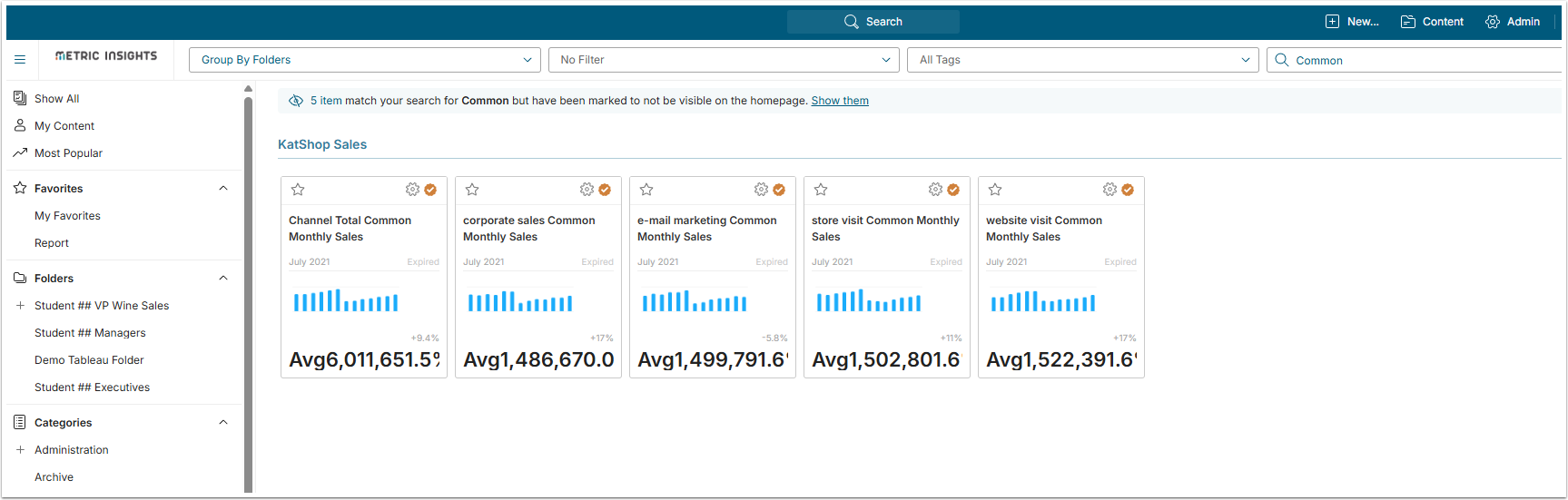Open the hamburger menu icon
Image resolution: width=1568 pixels, height=500 pixels.
(x=20, y=60)
